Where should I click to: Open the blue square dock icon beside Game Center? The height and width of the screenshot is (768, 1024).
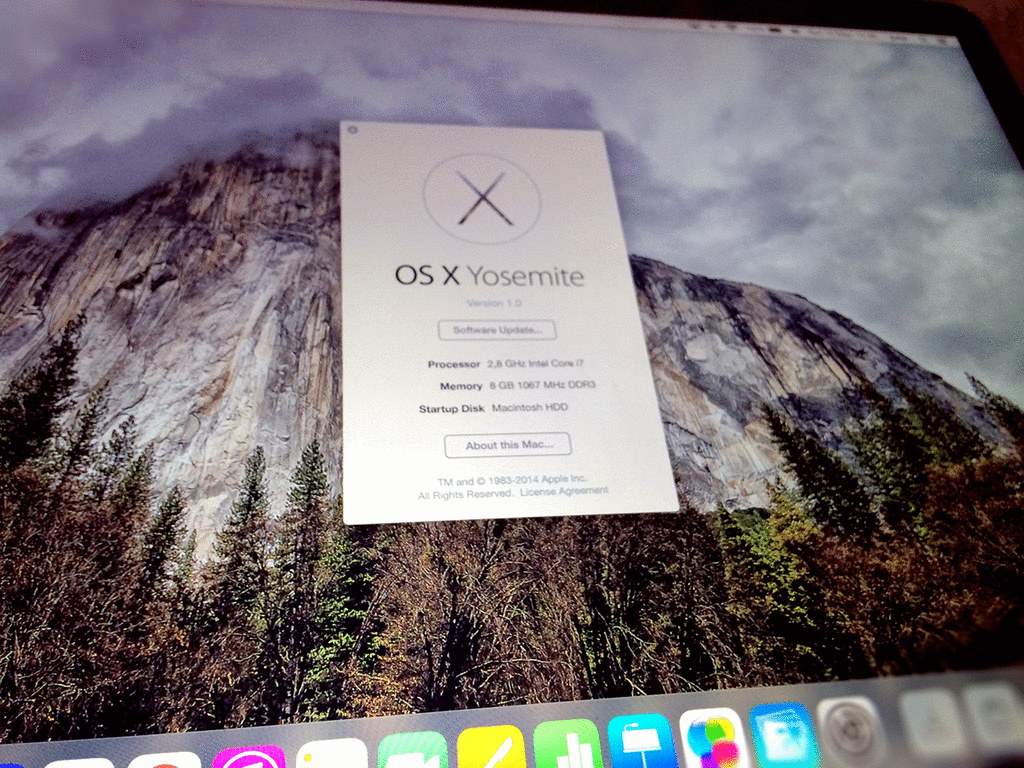click(784, 733)
